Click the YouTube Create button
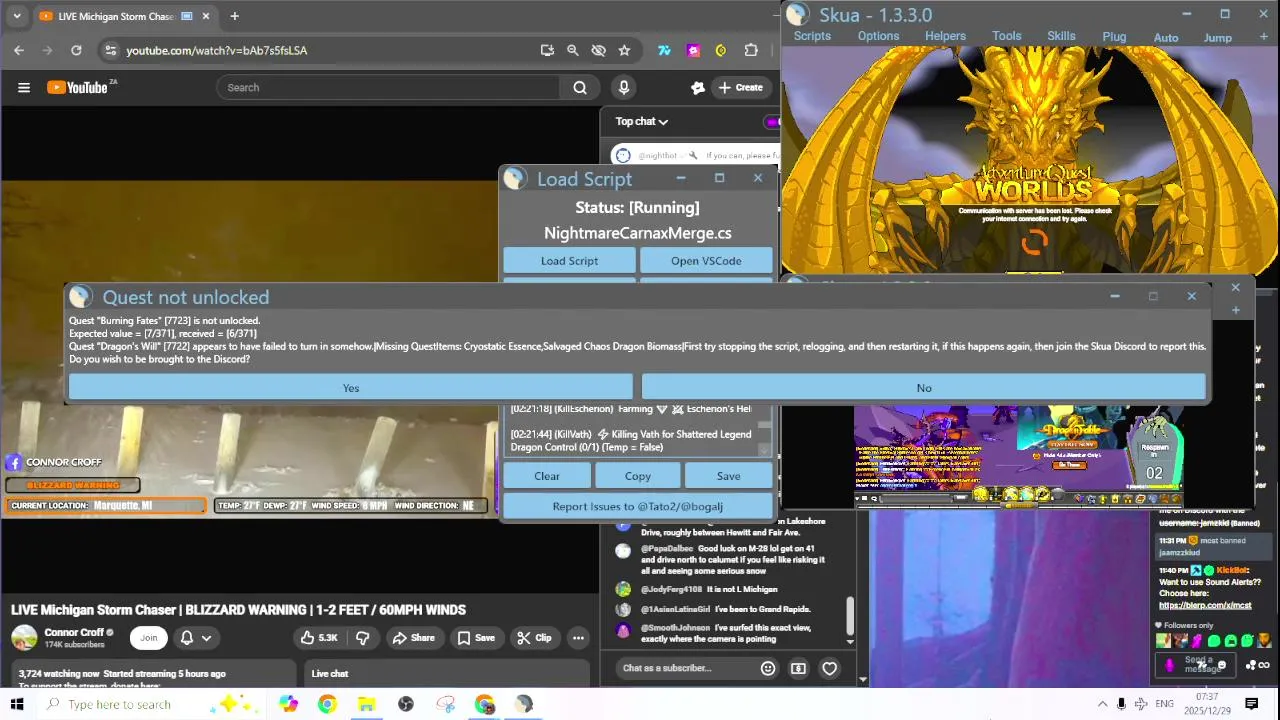1280x720 pixels. (x=740, y=87)
